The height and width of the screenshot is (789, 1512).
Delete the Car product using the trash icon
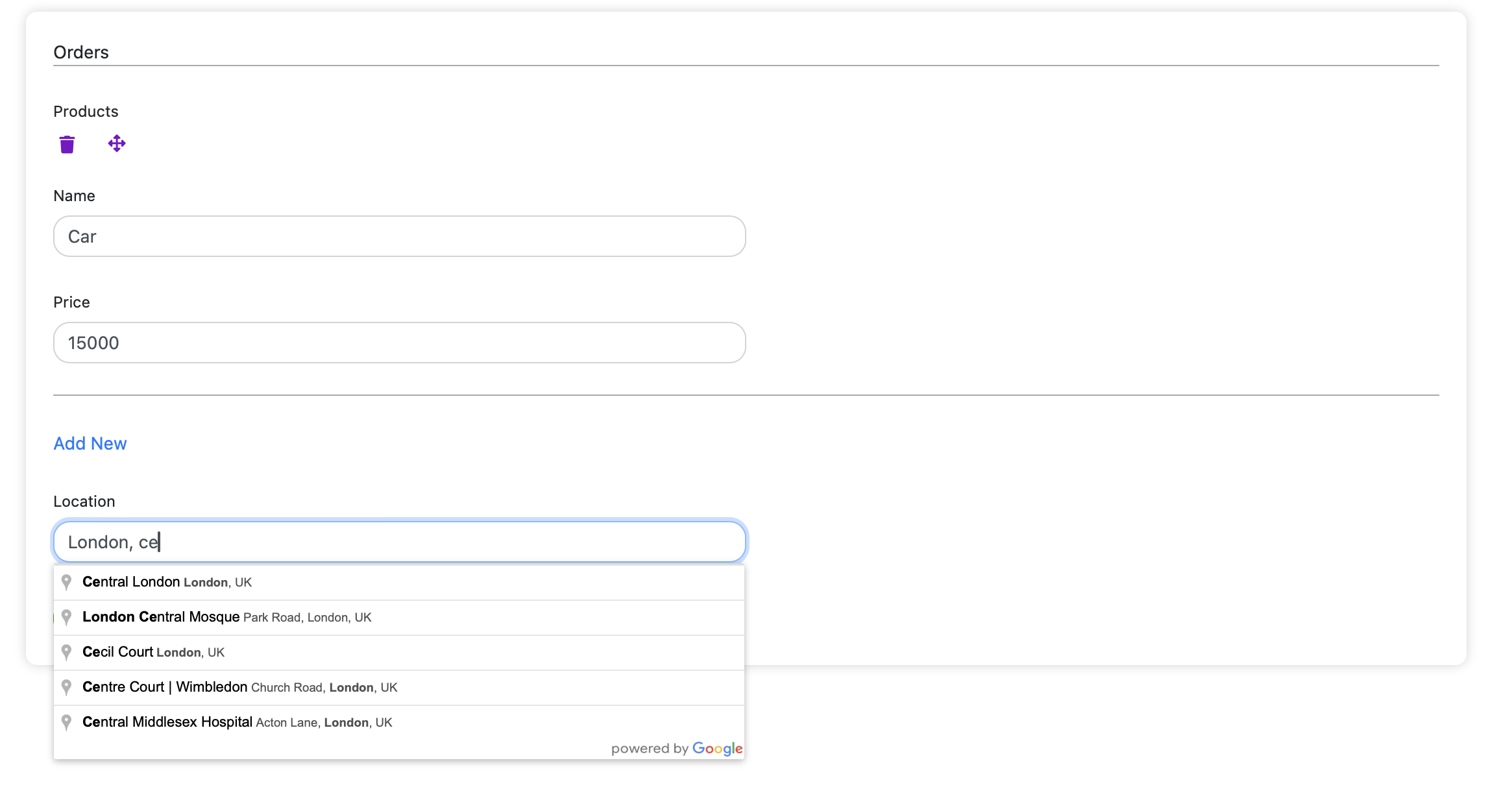[67, 143]
